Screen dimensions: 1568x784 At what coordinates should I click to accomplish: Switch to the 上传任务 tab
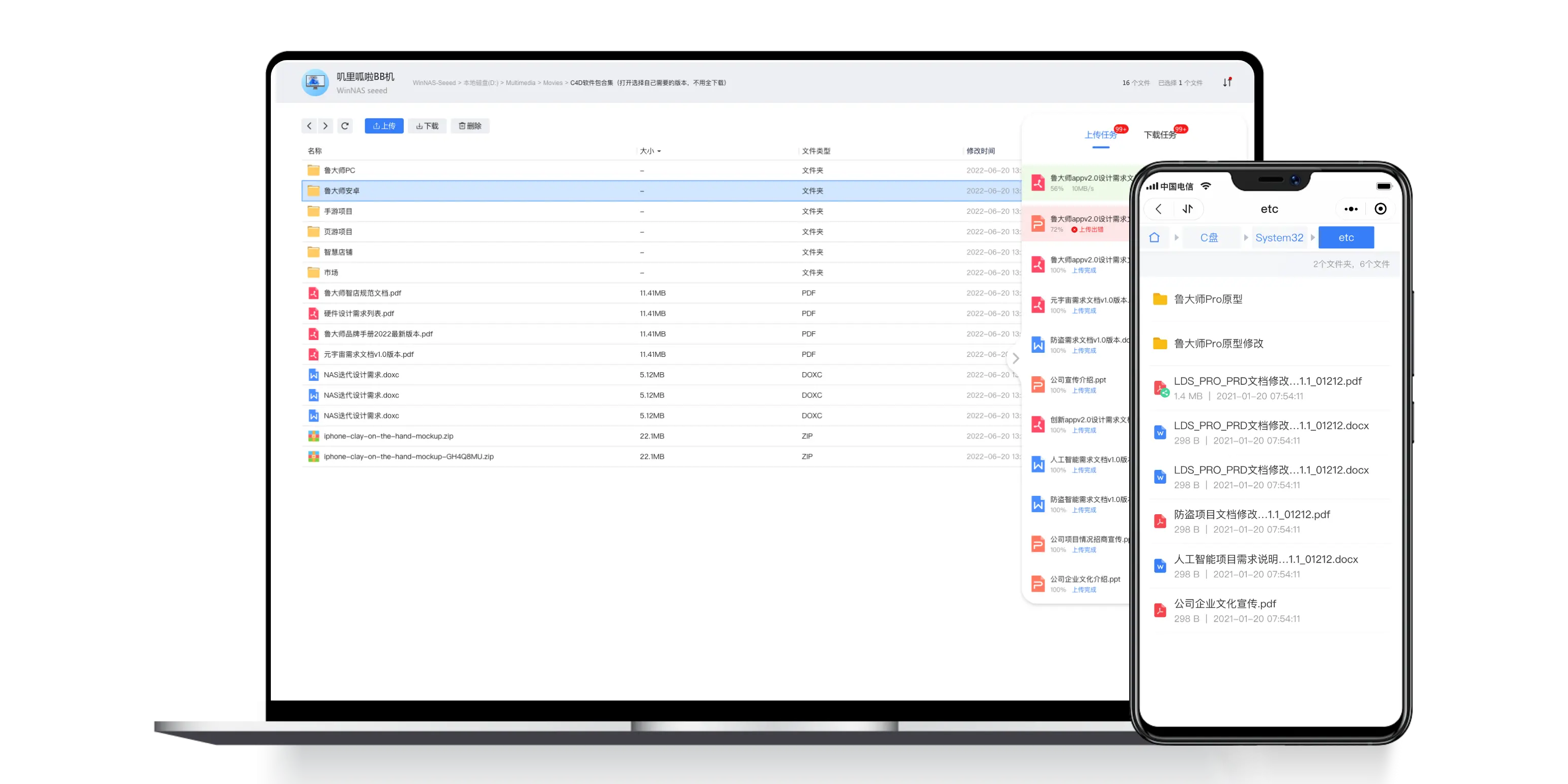(1101, 134)
